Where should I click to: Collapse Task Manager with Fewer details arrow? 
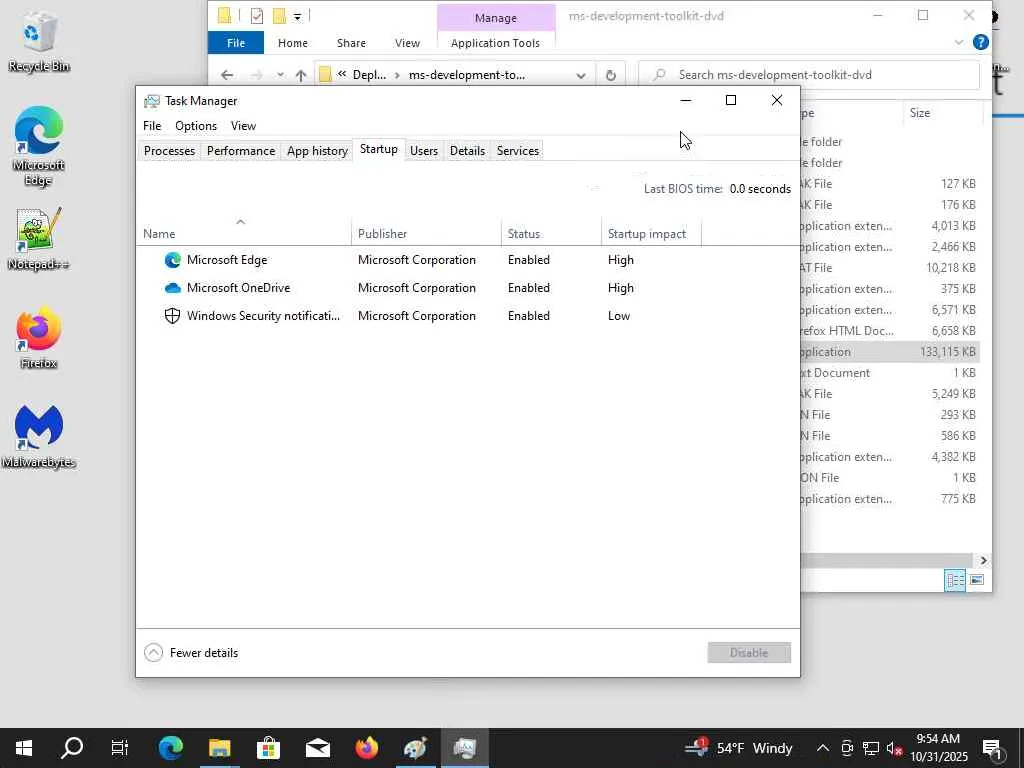pyautogui.click(x=153, y=652)
